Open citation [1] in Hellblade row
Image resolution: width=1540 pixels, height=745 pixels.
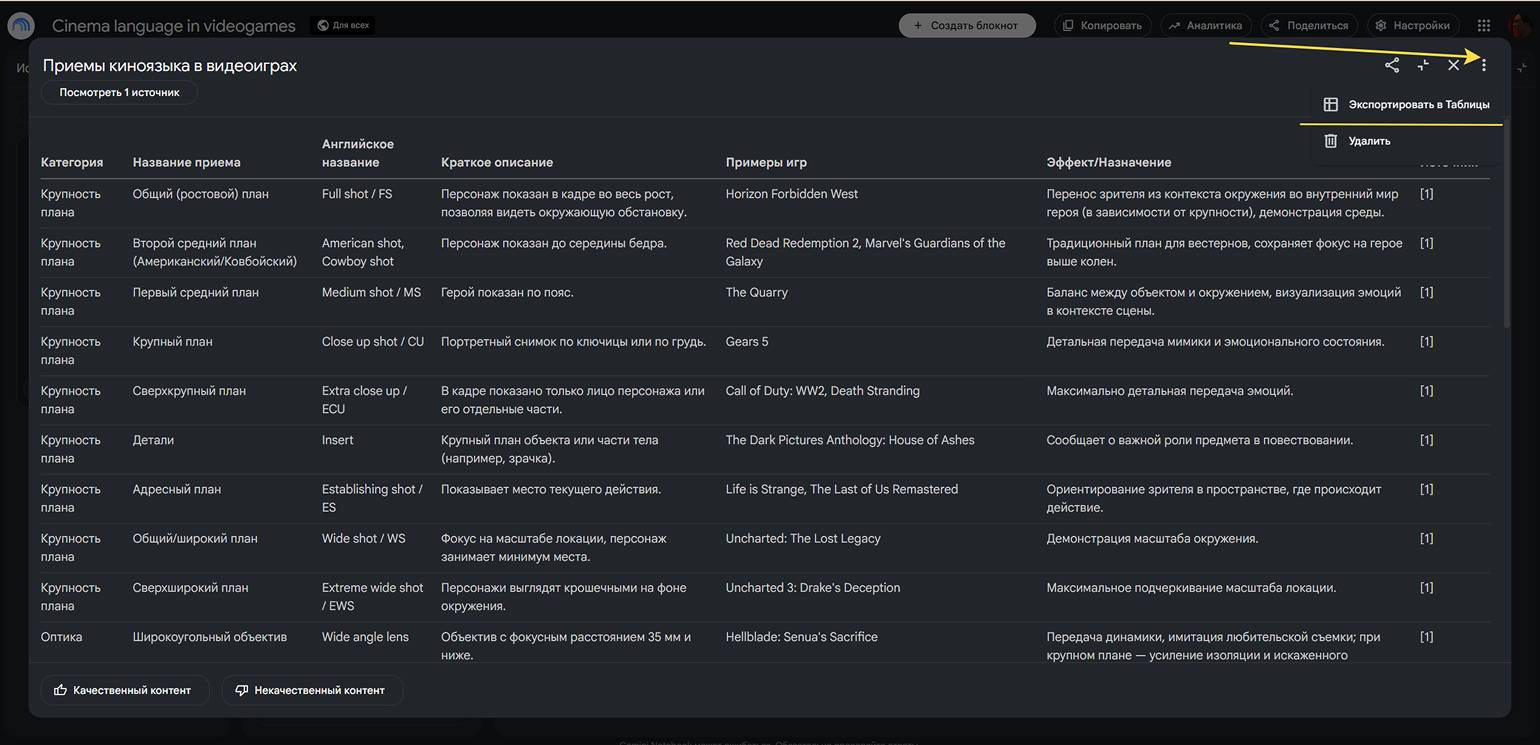pyautogui.click(x=1427, y=636)
